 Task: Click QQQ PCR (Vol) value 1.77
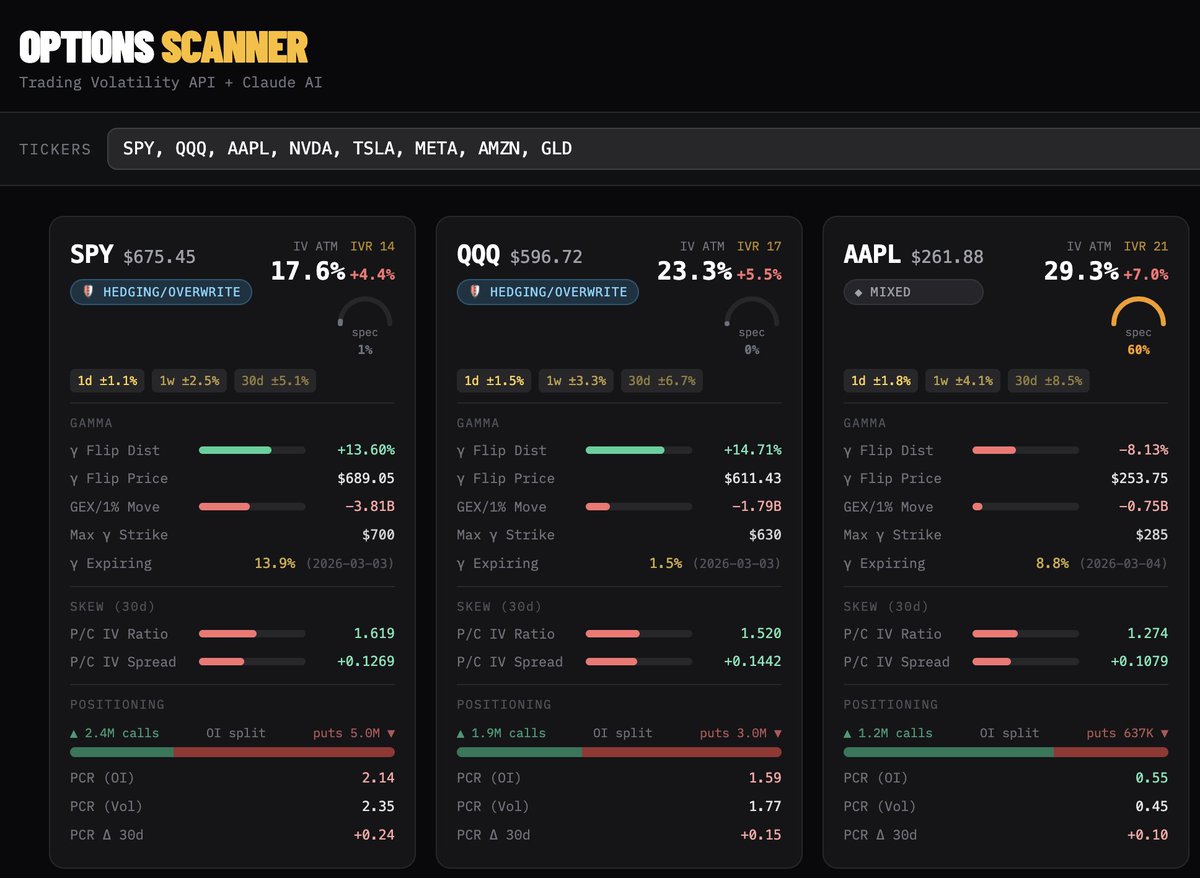(765, 806)
